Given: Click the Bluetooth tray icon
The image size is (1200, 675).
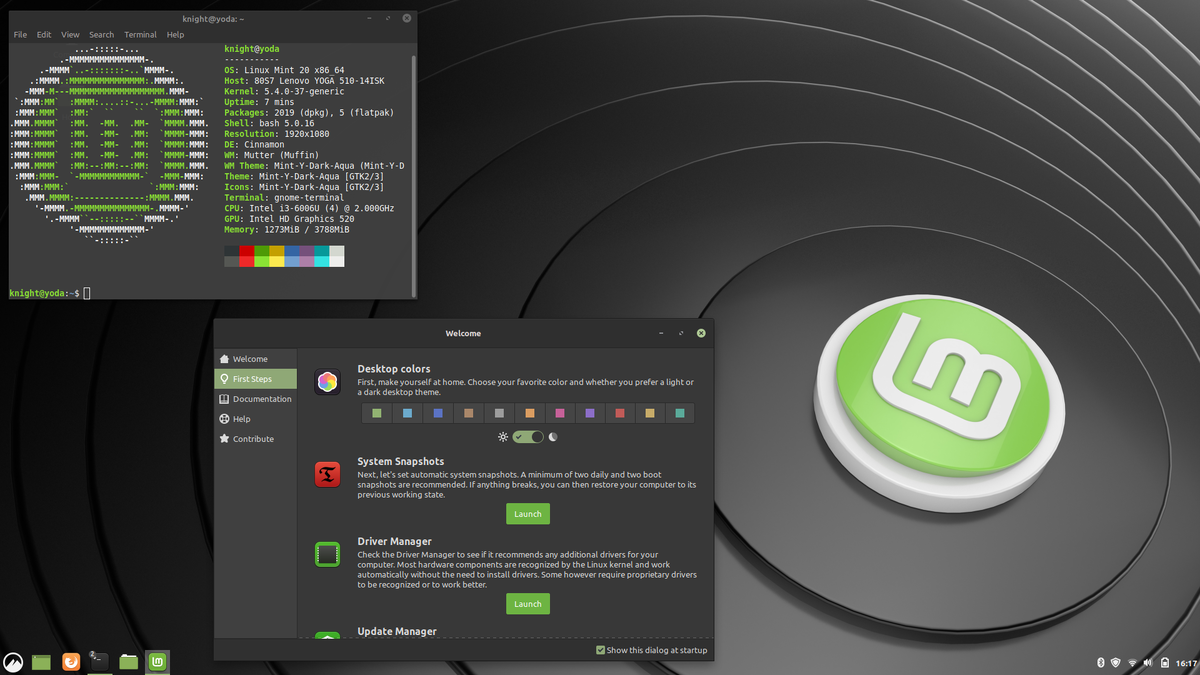Looking at the screenshot, I should click(1100, 662).
